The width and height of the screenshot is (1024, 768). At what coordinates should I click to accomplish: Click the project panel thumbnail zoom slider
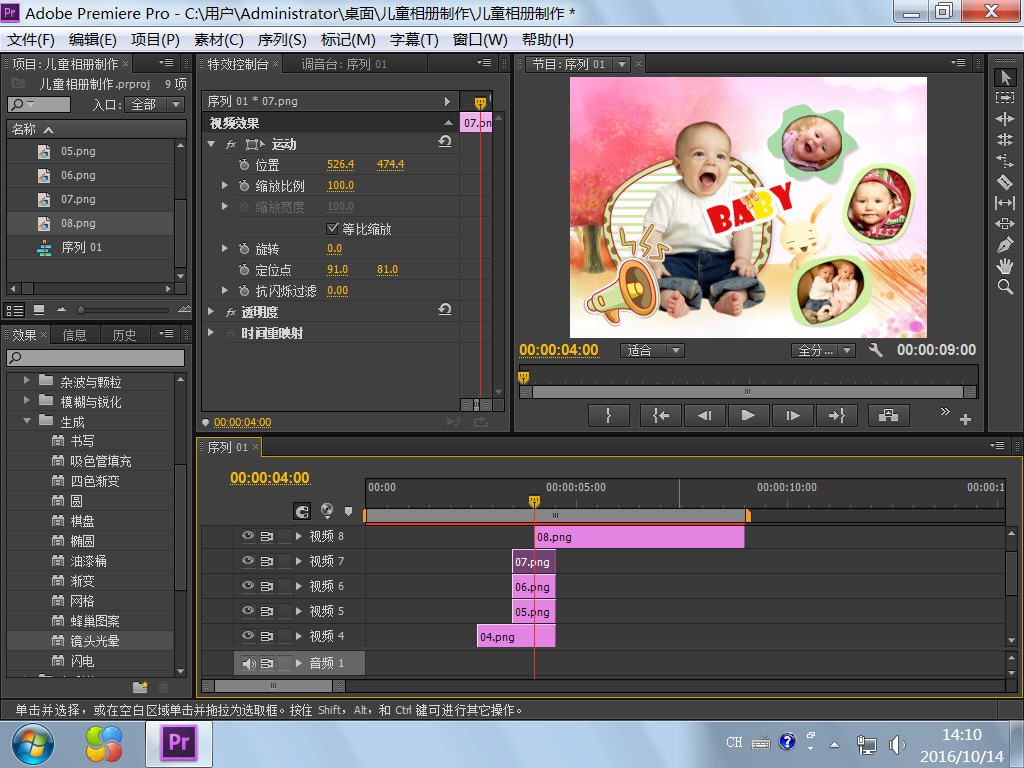[81, 310]
